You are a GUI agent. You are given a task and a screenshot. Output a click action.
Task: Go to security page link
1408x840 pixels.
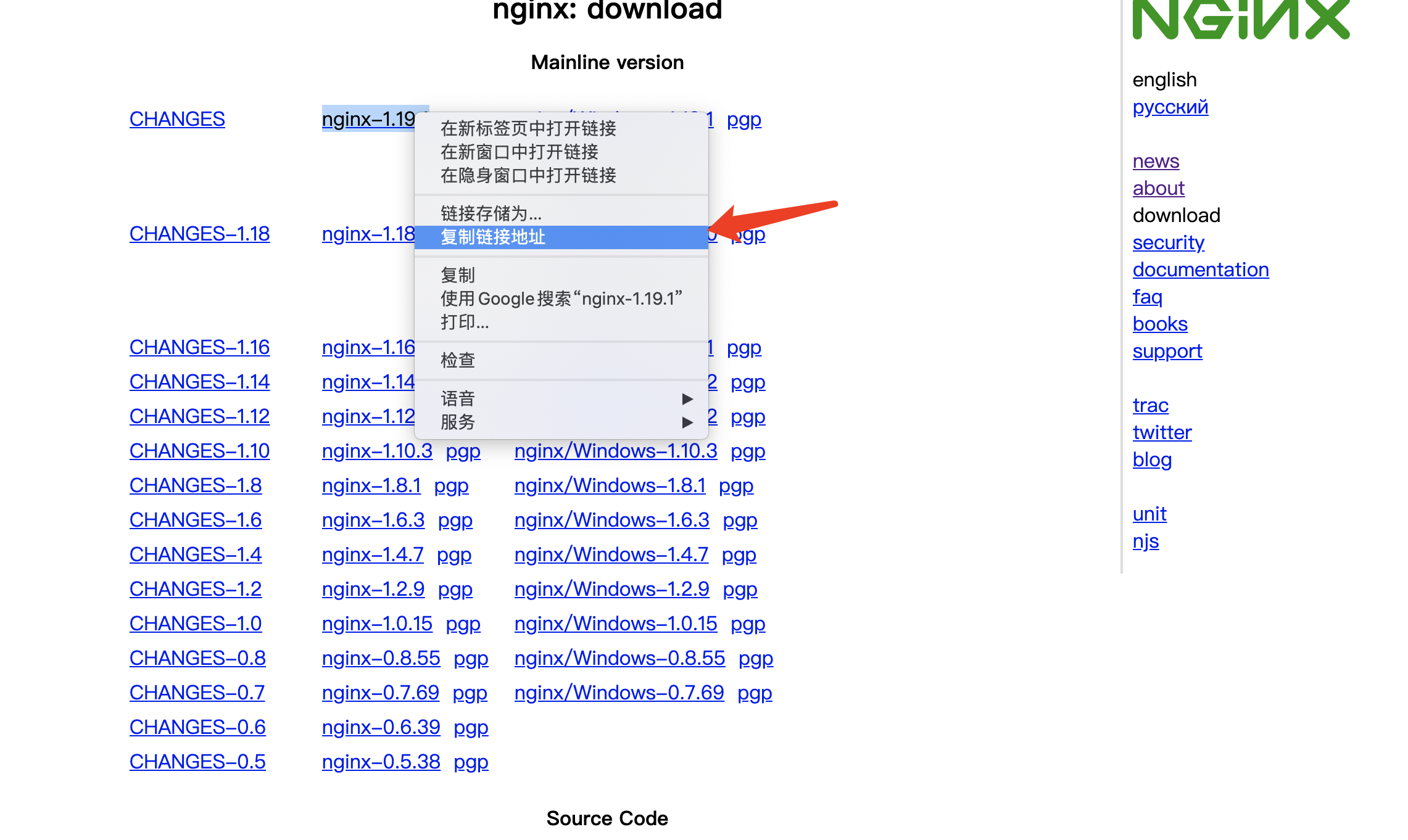pyautogui.click(x=1168, y=242)
